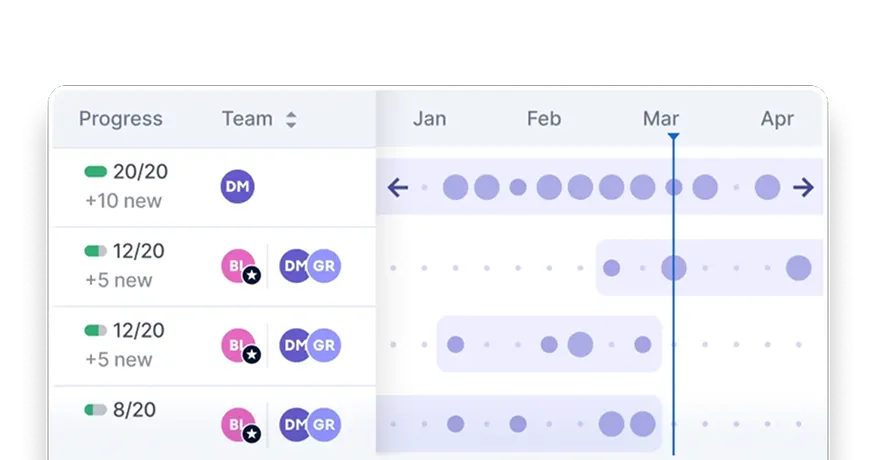Click the right arrow in the first timeline row
This screenshot has height=460, width=876.
point(803,187)
